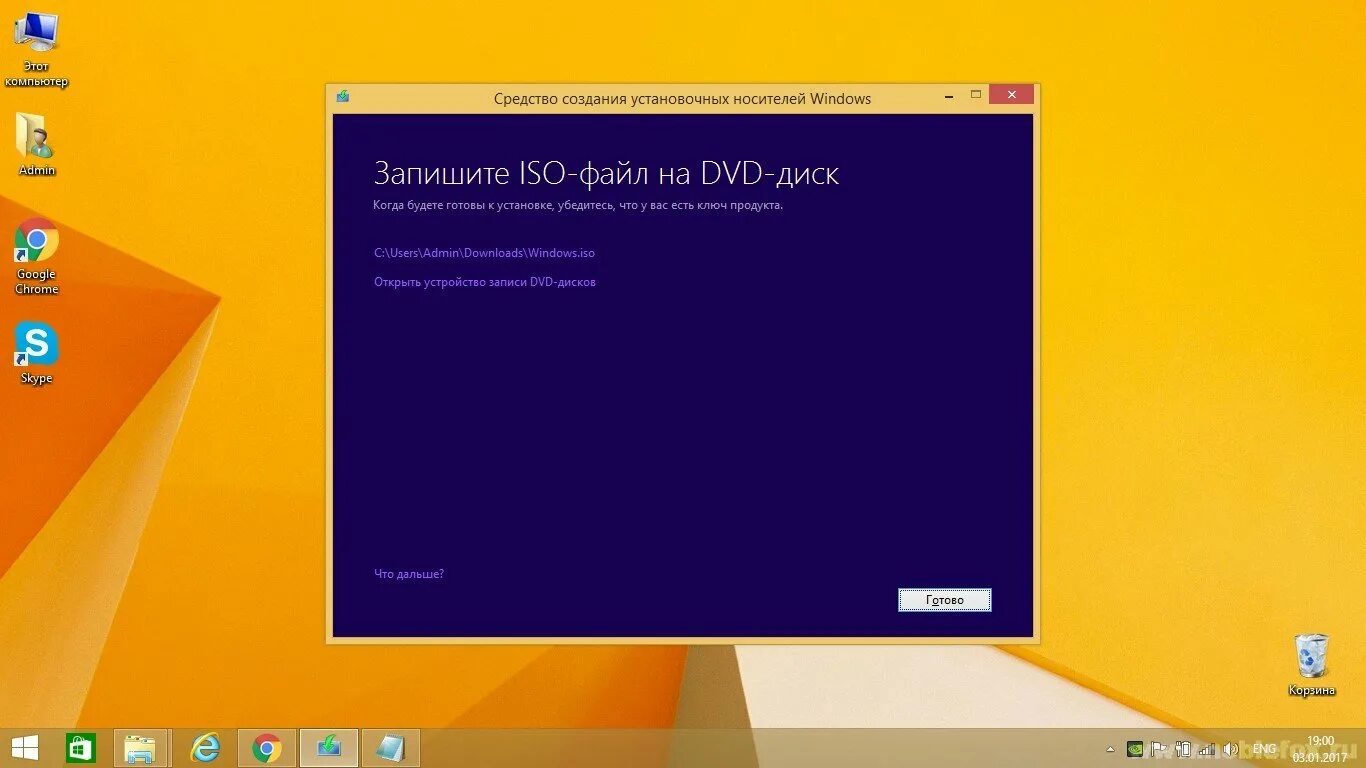Switch to Chrome in the taskbar
This screenshot has width=1366, height=768.
point(266,748)
